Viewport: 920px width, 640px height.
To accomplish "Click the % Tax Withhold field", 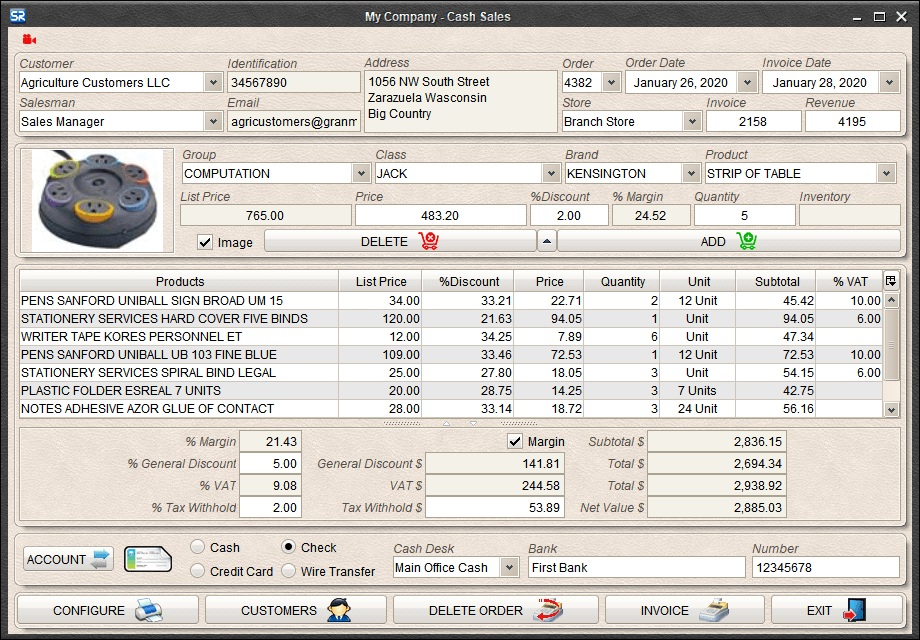I will tap(270, 508).
